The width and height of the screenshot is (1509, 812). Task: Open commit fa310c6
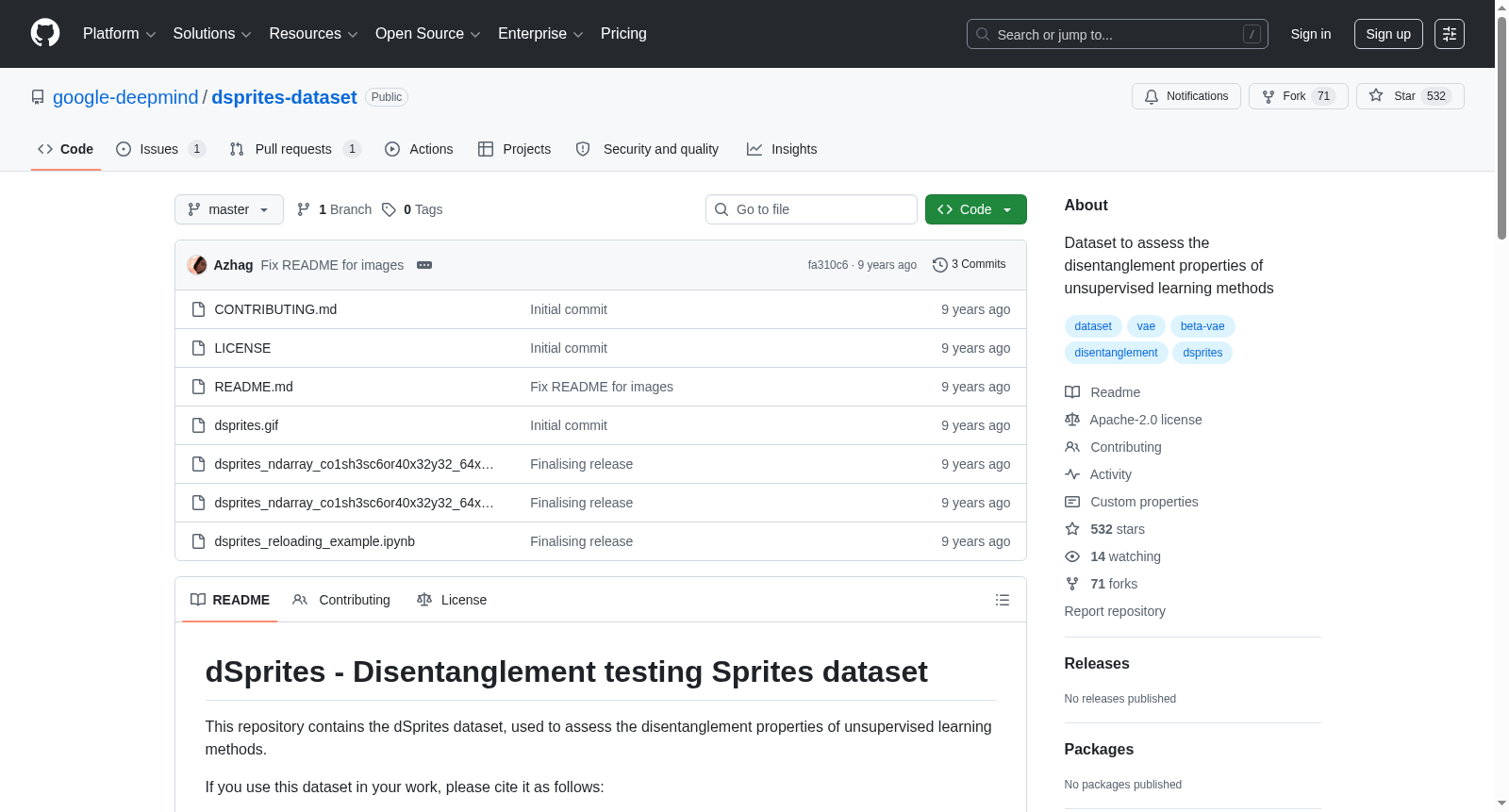point(828,265)
